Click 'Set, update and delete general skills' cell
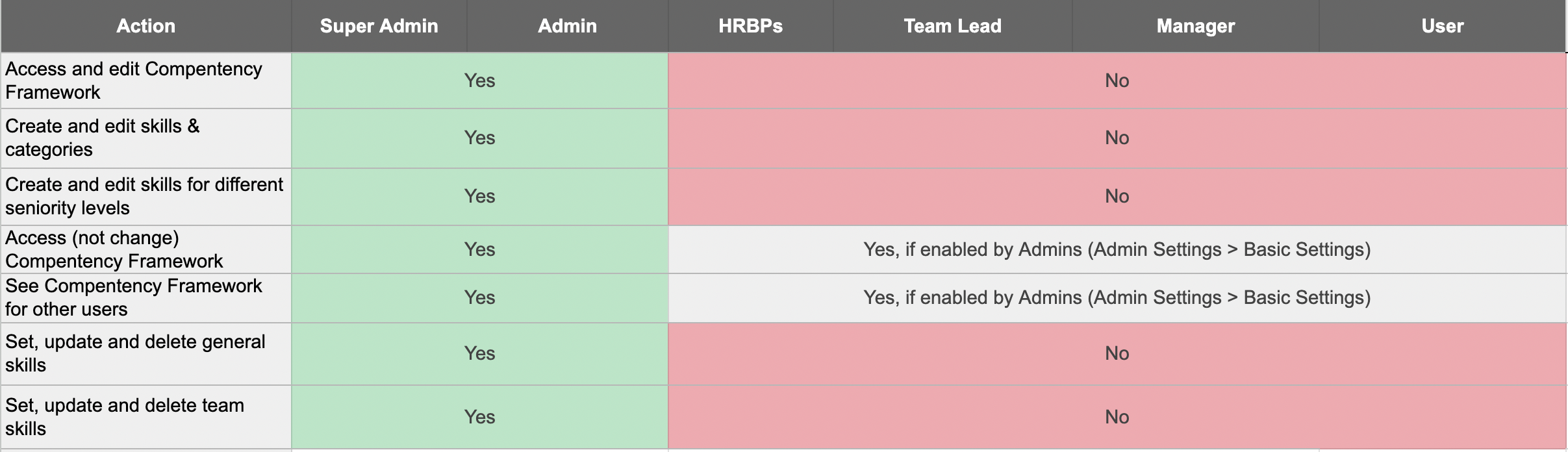 pos(146,354)
